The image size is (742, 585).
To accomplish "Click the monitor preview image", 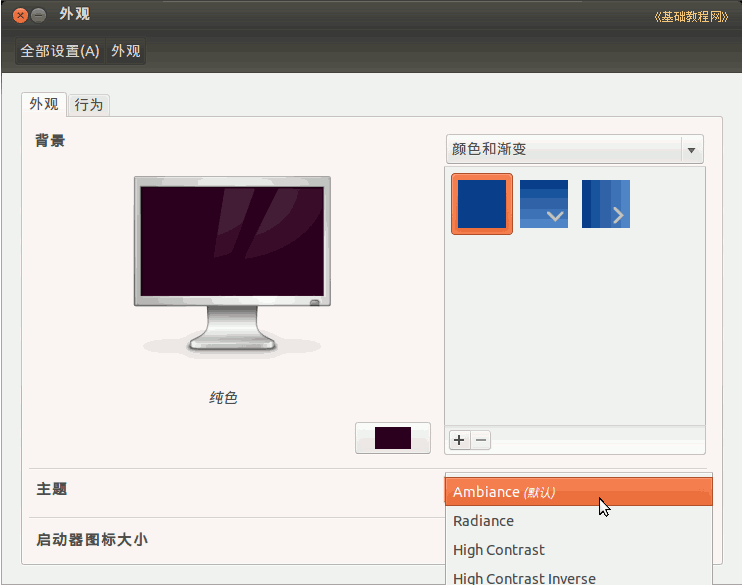I will click(x=232, y=265).
